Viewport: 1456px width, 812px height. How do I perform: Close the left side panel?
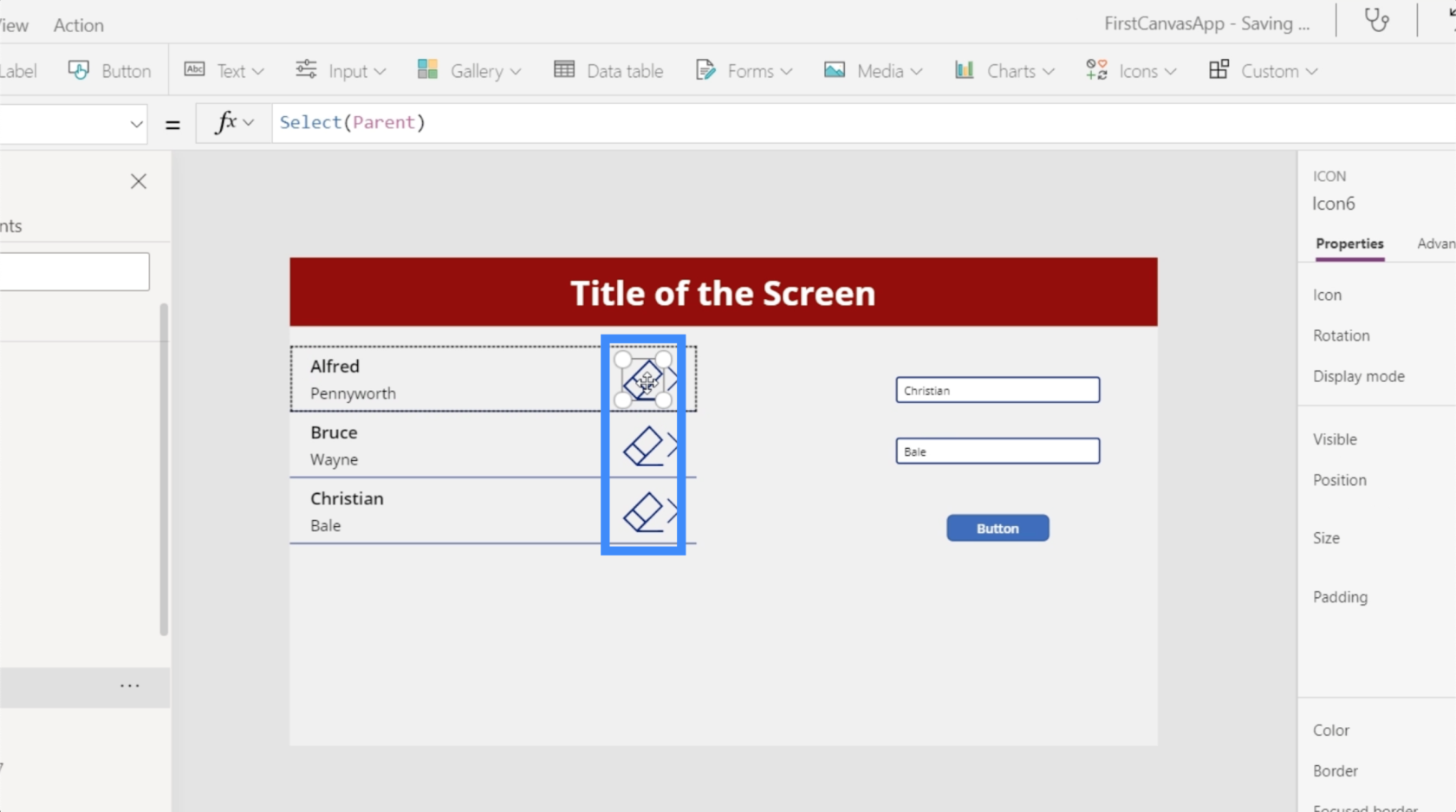(x=139, y=181)
